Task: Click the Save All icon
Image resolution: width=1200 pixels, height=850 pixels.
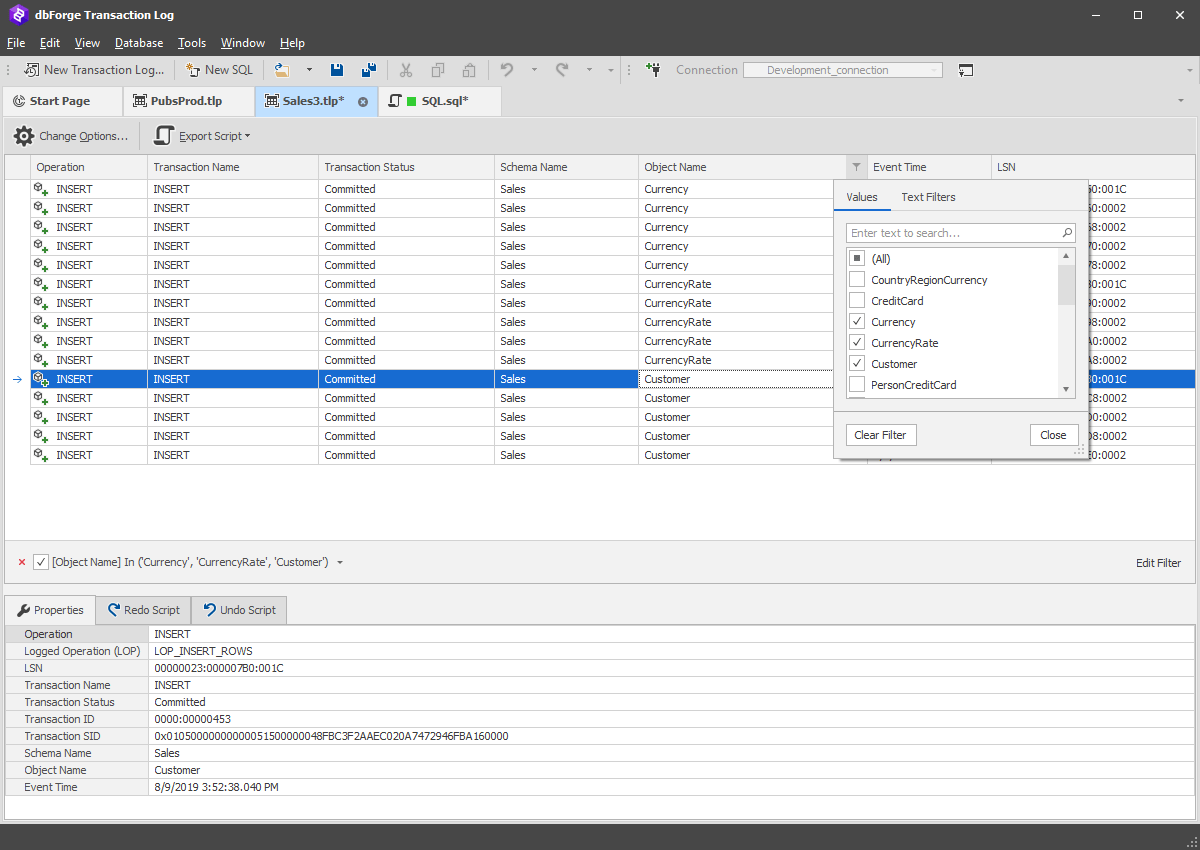Action: pos(369,70)
